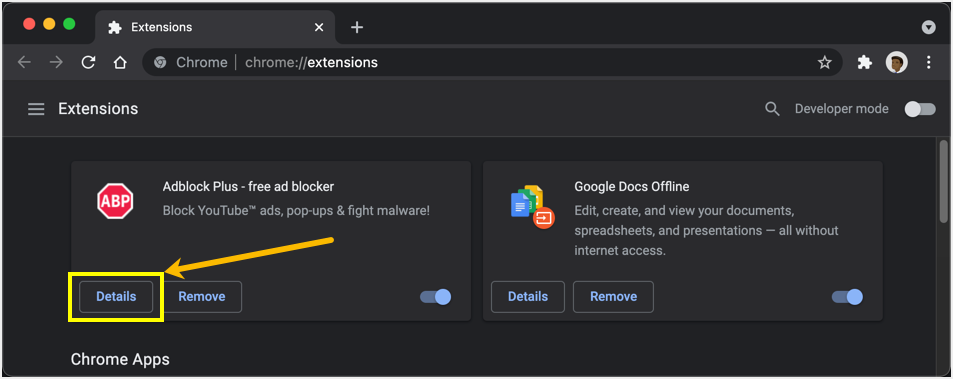Click the "Block YouTube™ ads" description text
The width and height of the screenshot is (953, 379).
296,211
